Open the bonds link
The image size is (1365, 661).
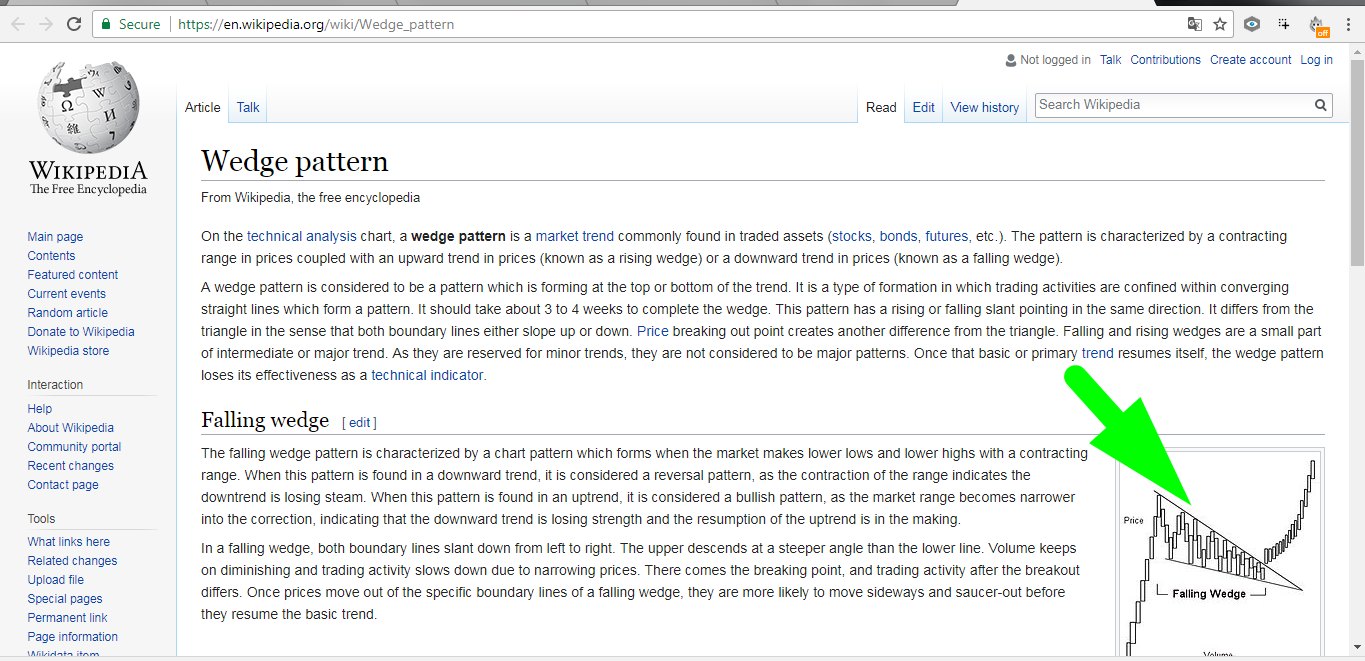(x=898, y=237)
